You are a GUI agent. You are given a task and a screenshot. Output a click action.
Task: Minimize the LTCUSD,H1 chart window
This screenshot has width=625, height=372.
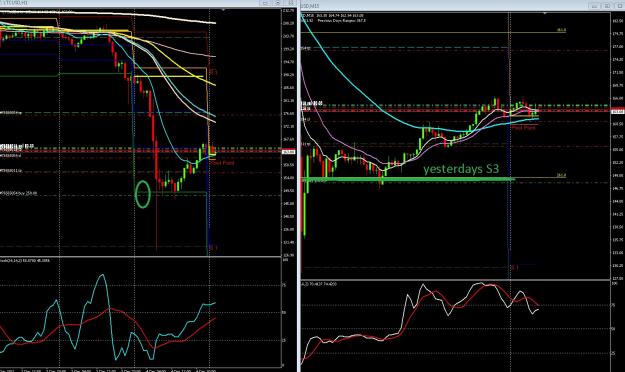pyautogui.click(x=265, y=3)
